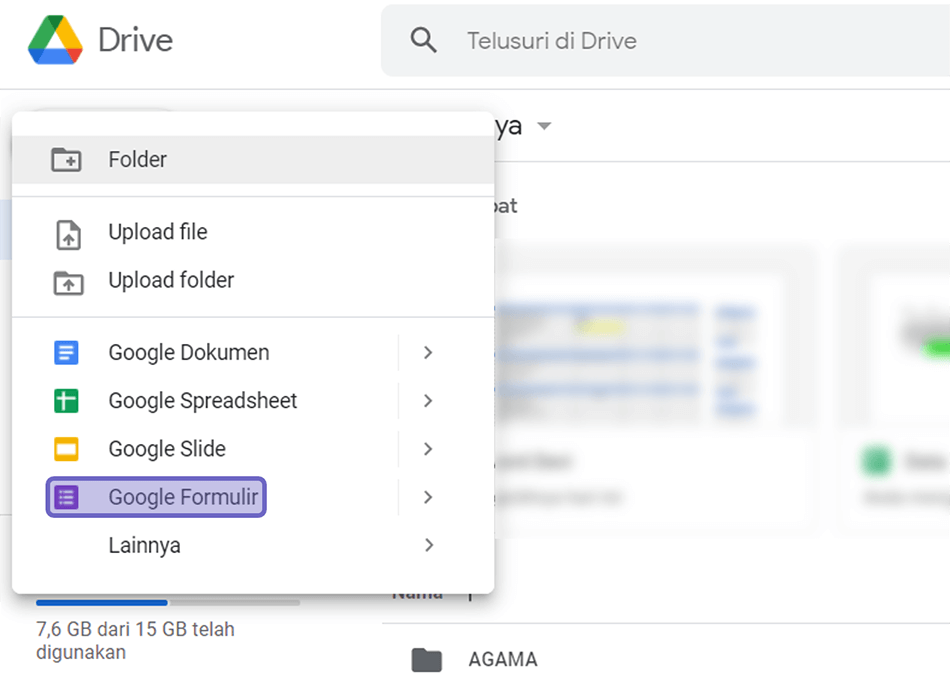
Task: Click the Upload folder icon
Action: [68, 282]
